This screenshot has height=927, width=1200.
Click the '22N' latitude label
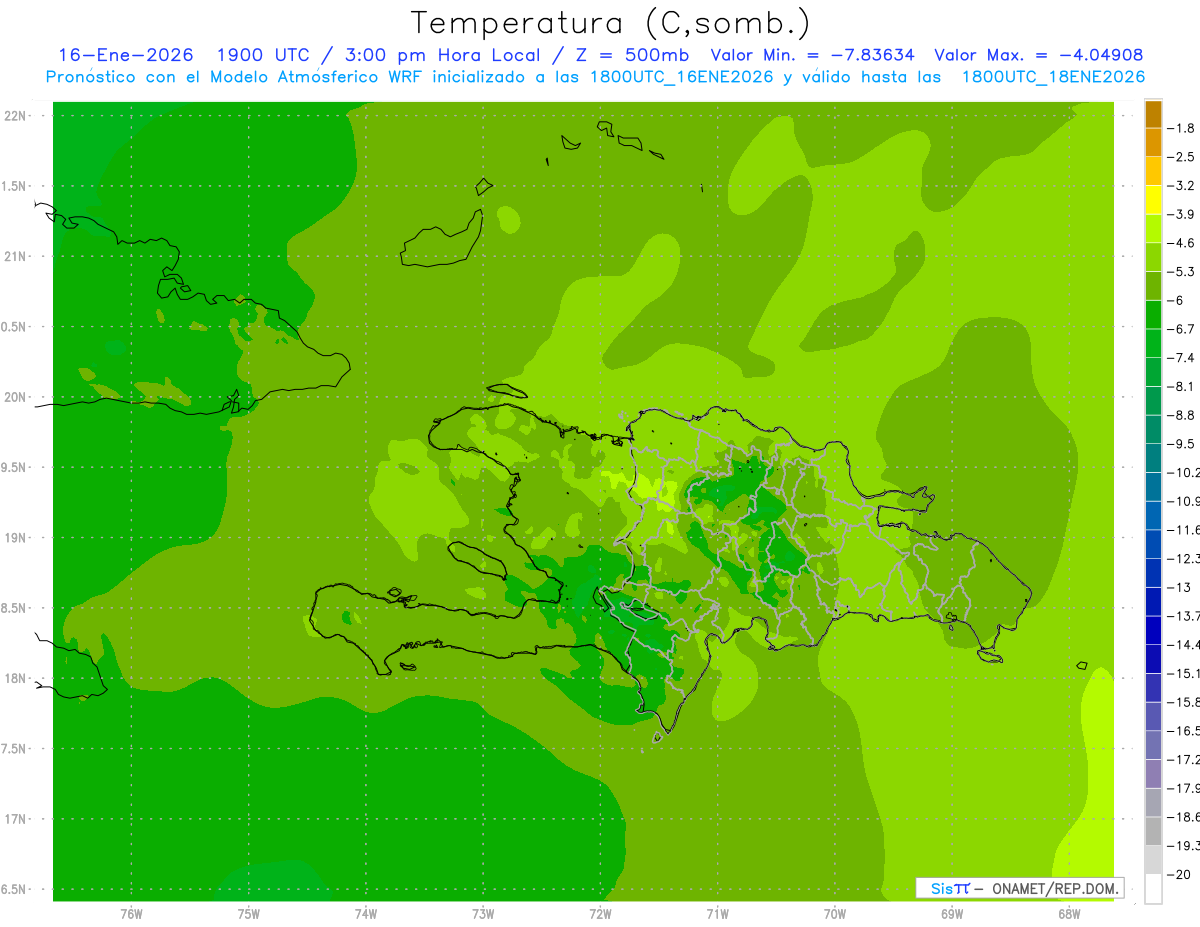15,116
